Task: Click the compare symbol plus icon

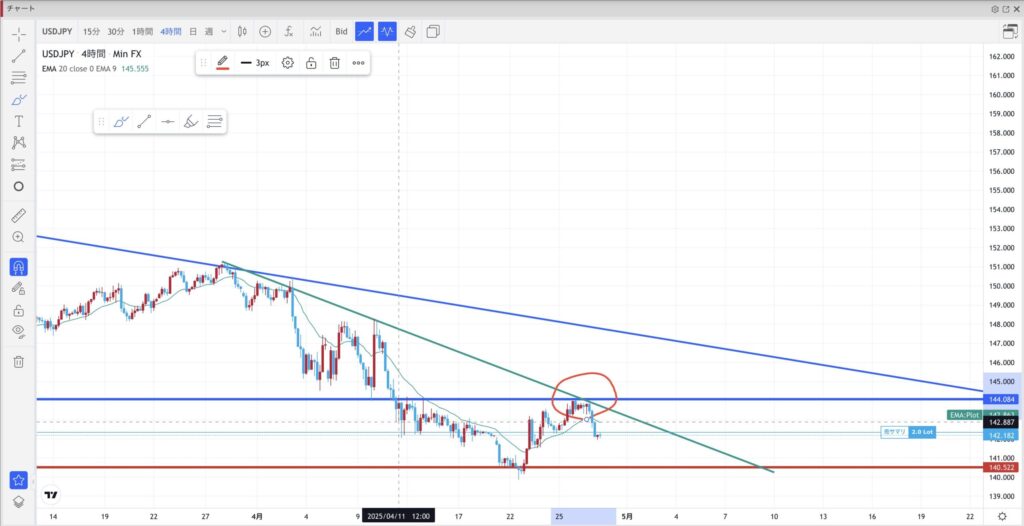Action: (x=265, y=31)
